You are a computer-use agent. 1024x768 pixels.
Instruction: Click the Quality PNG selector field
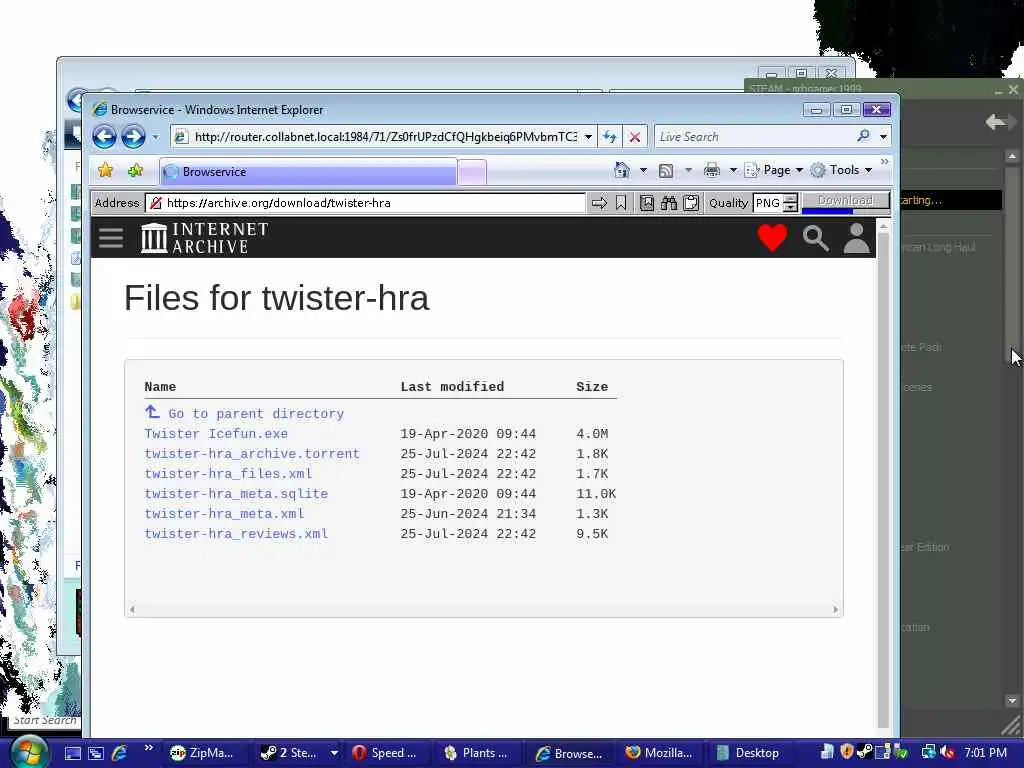coord(768,203)
